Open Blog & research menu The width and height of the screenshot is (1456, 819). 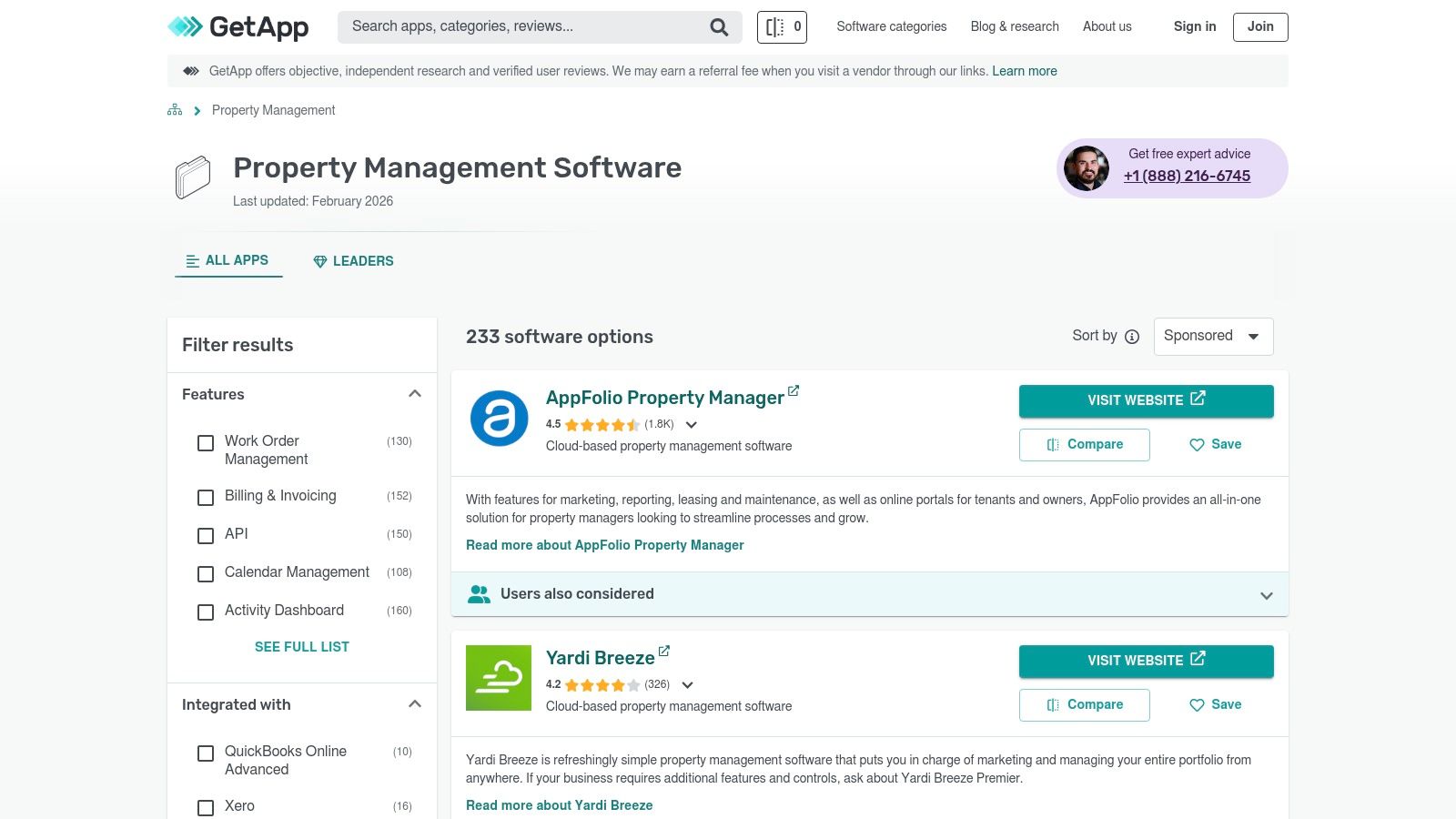[x=1015, y=27]
